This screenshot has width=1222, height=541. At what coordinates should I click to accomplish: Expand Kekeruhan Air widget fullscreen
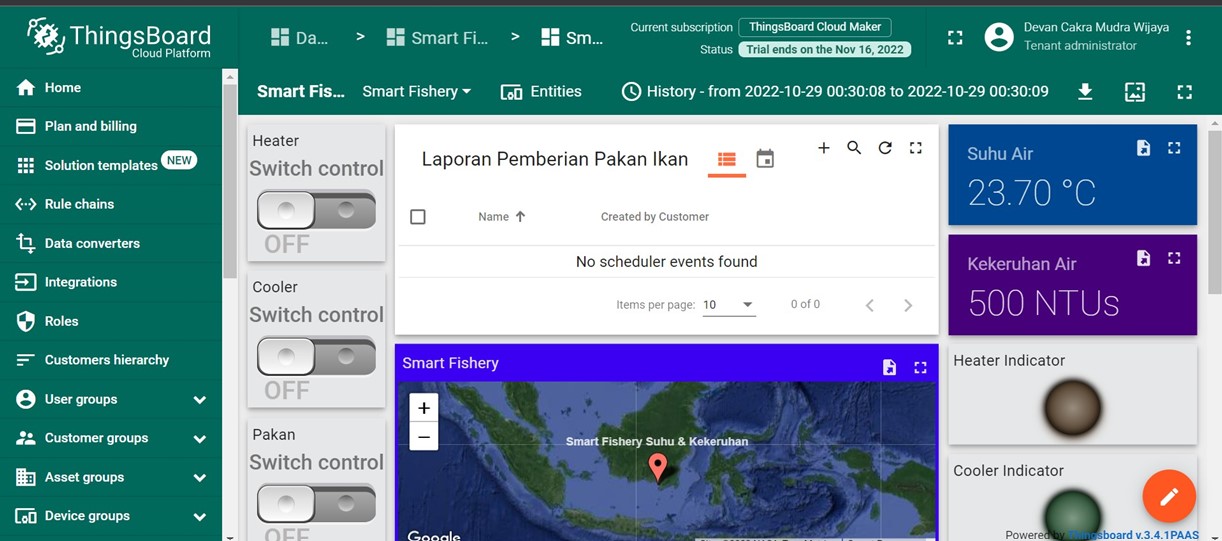click(1174, 258)
